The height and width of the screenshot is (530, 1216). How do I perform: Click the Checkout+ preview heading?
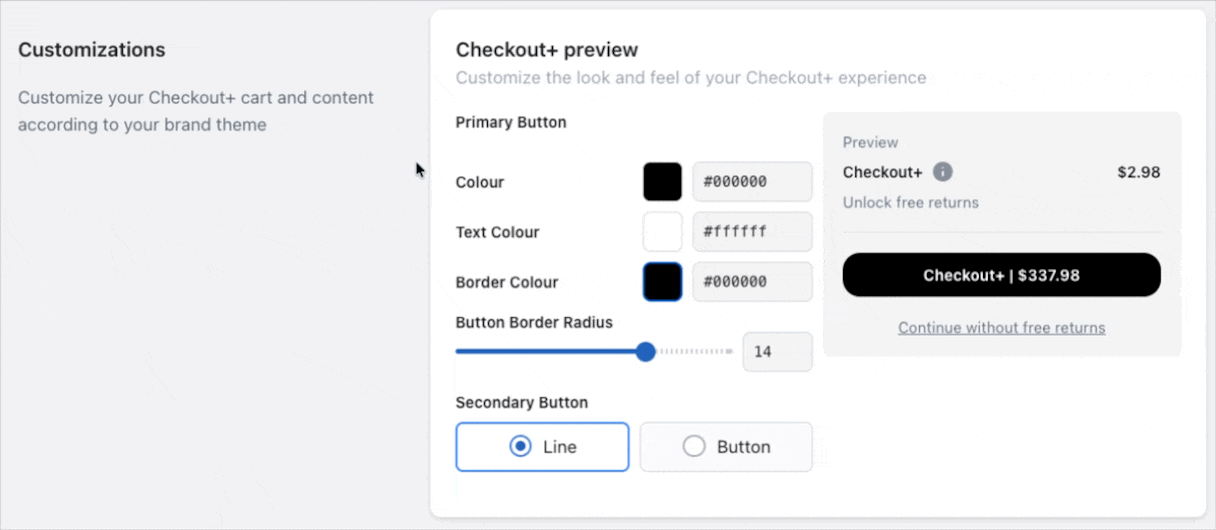tap(546, 50)
